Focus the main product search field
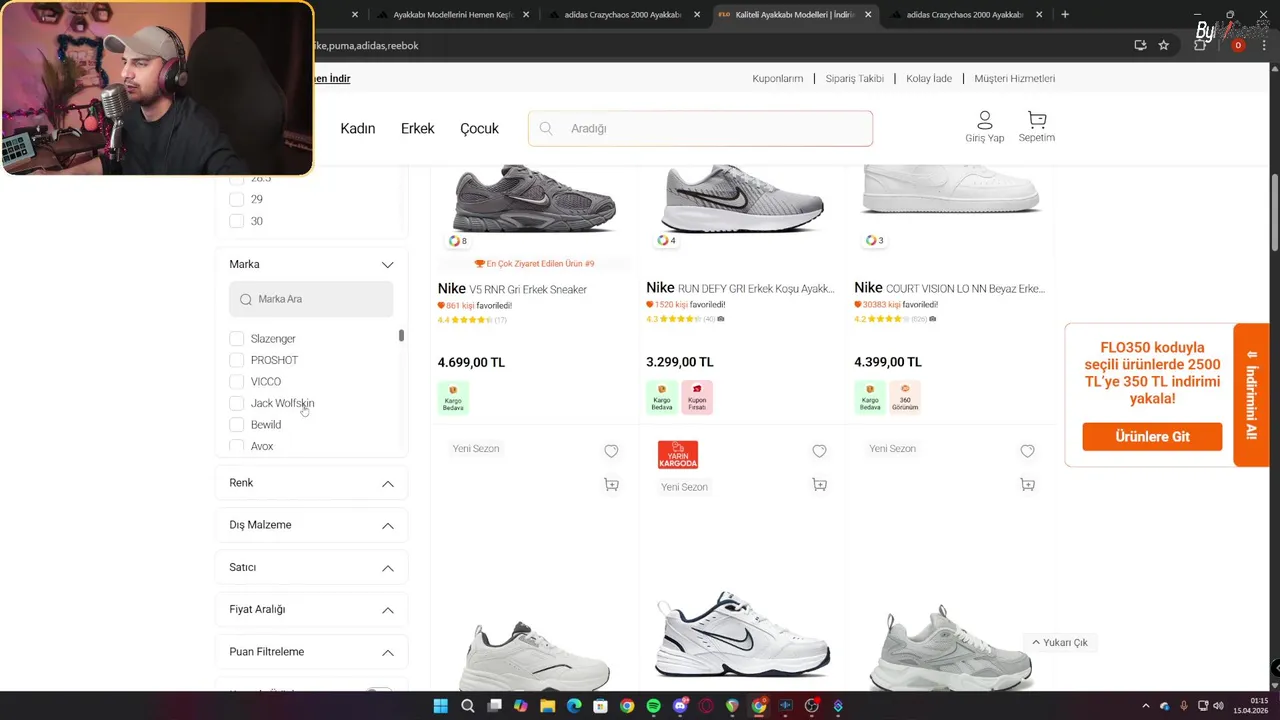 700,128
